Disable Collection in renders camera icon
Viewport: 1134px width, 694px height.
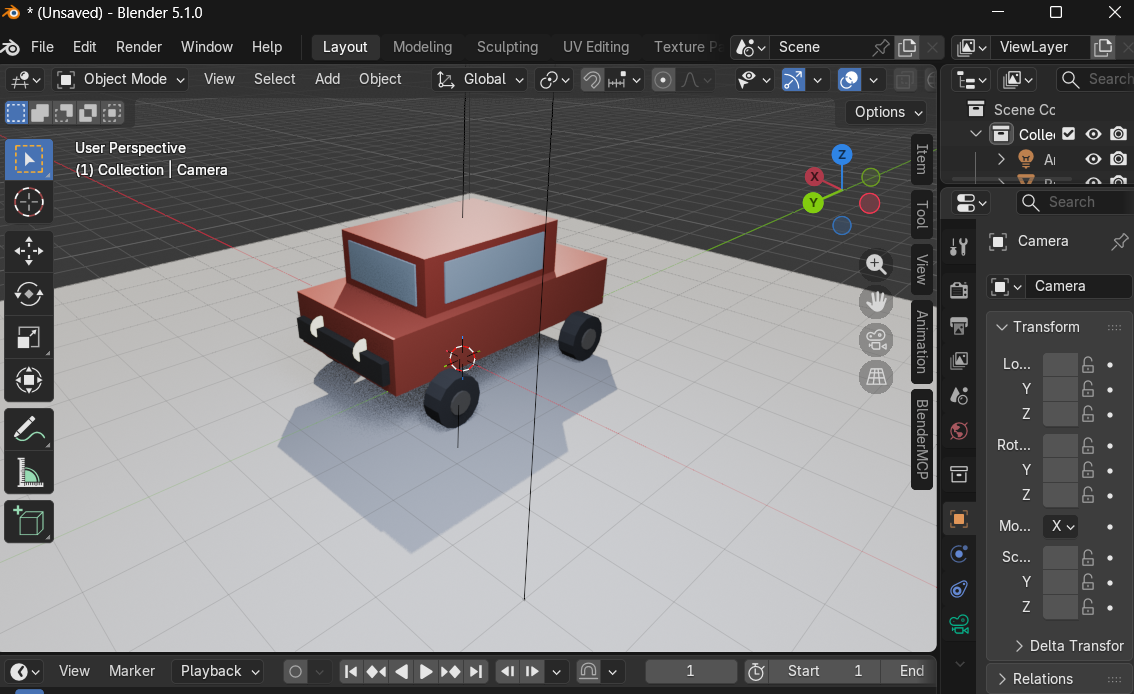tap(1119, 134)
